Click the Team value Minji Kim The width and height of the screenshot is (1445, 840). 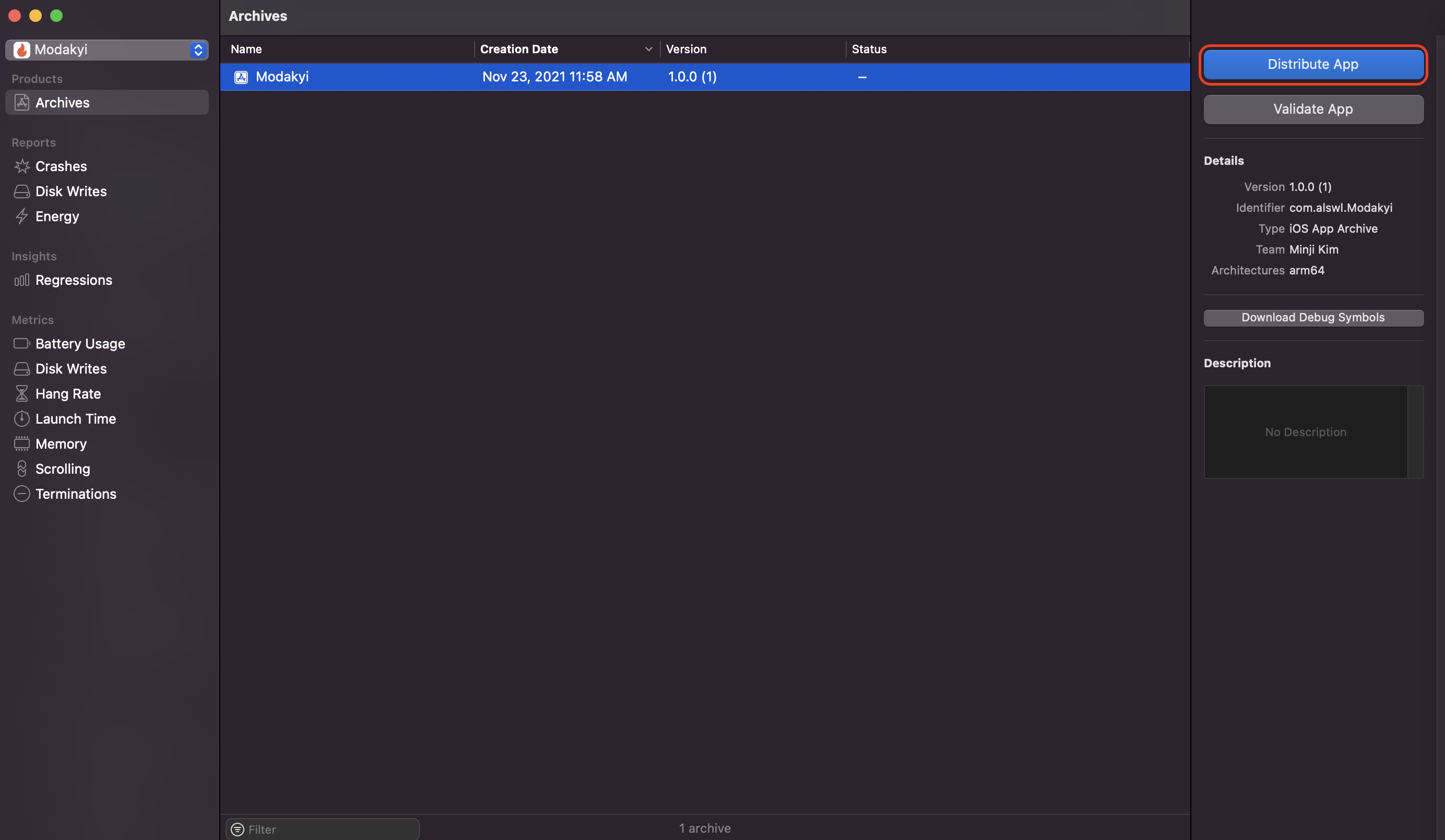[x=1313, y=249]
